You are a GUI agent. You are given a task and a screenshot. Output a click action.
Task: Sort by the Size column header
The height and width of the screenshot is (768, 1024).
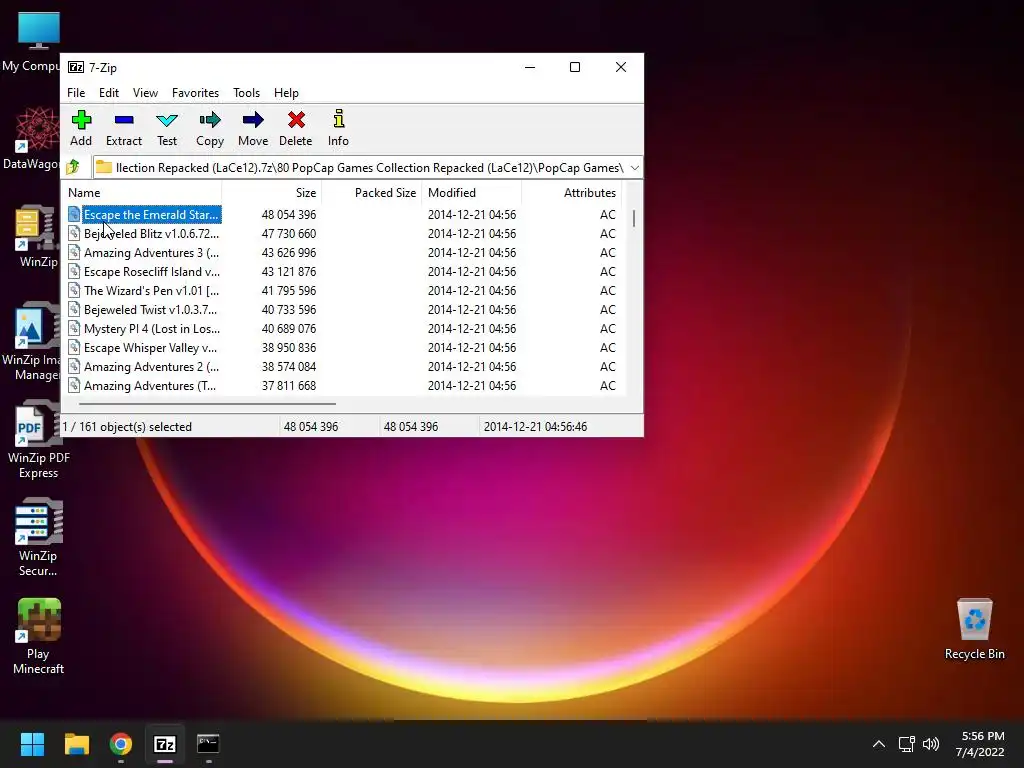pos(272,193)
